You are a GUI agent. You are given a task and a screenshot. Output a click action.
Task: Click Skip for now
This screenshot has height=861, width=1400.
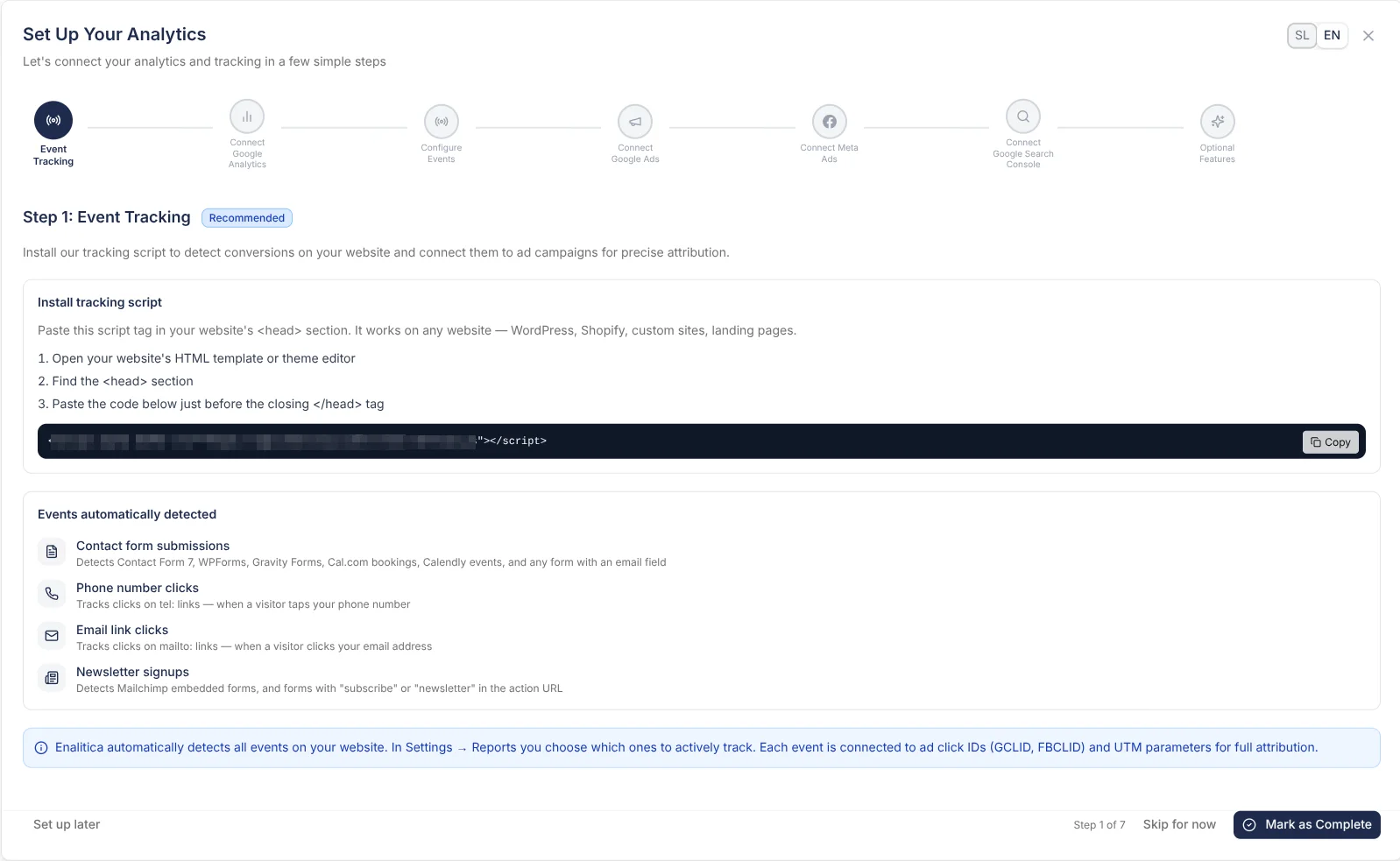click(x=1179, y=825)
